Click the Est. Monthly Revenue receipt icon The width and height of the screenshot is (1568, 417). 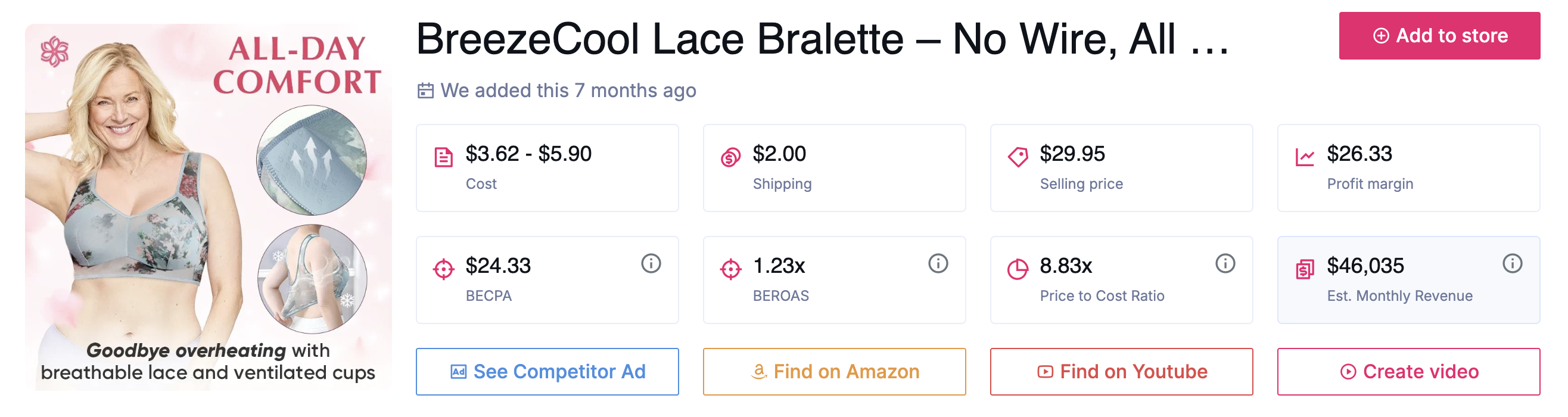(1305, 269)
